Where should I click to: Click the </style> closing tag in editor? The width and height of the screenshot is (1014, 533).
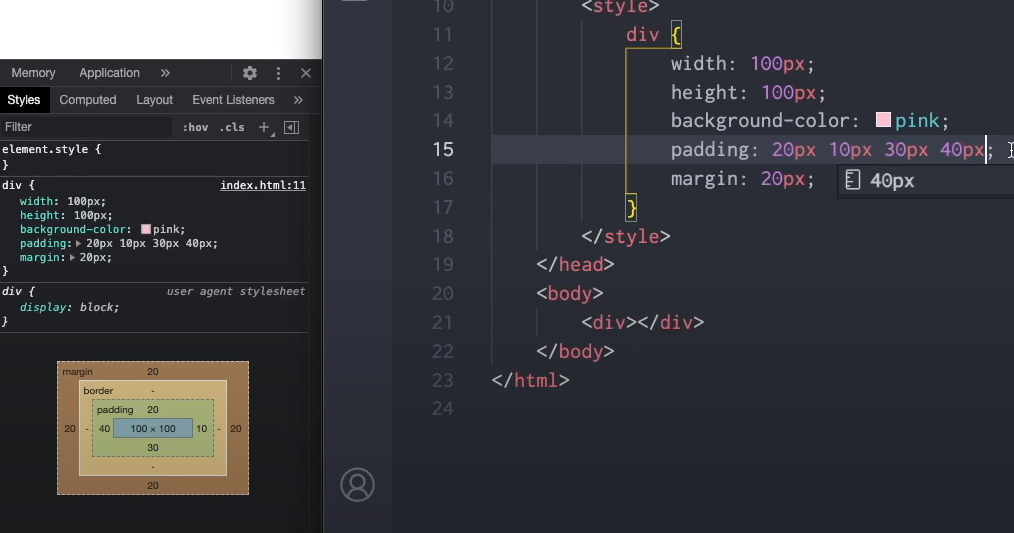(625, 236)
